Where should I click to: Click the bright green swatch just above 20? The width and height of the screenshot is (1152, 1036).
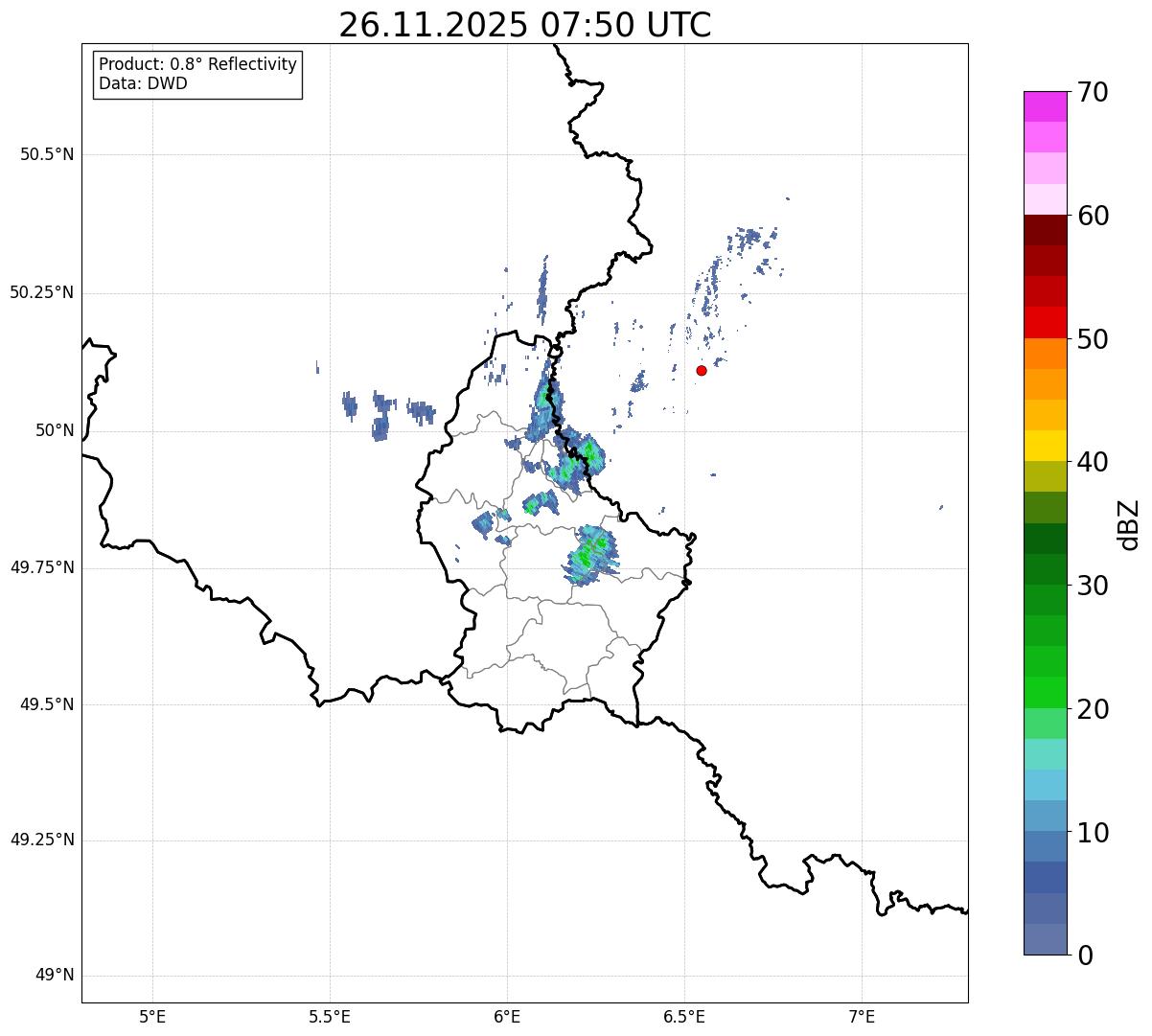pos(1045,693)
